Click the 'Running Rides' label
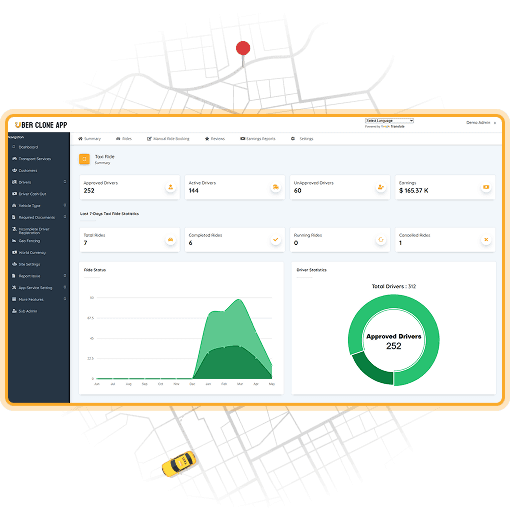510x520 pixels. coord(308,235)
